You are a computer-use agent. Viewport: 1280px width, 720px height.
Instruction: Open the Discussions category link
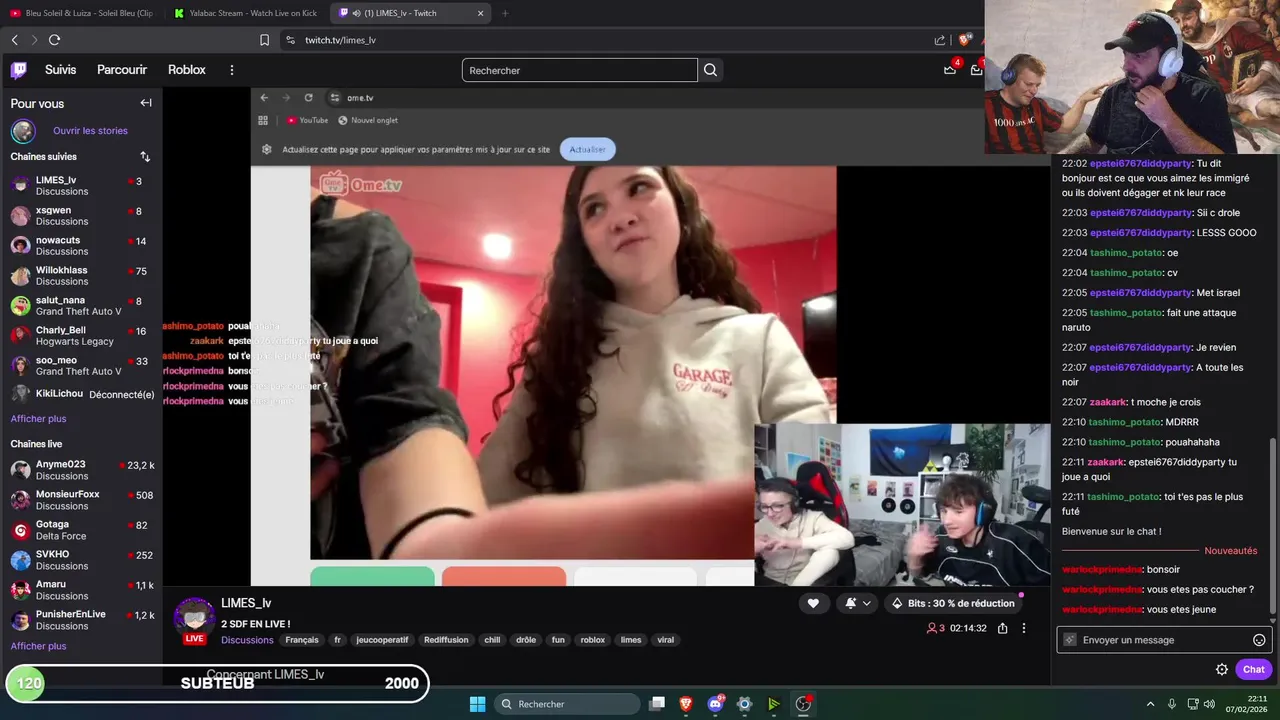pos(247,640)
